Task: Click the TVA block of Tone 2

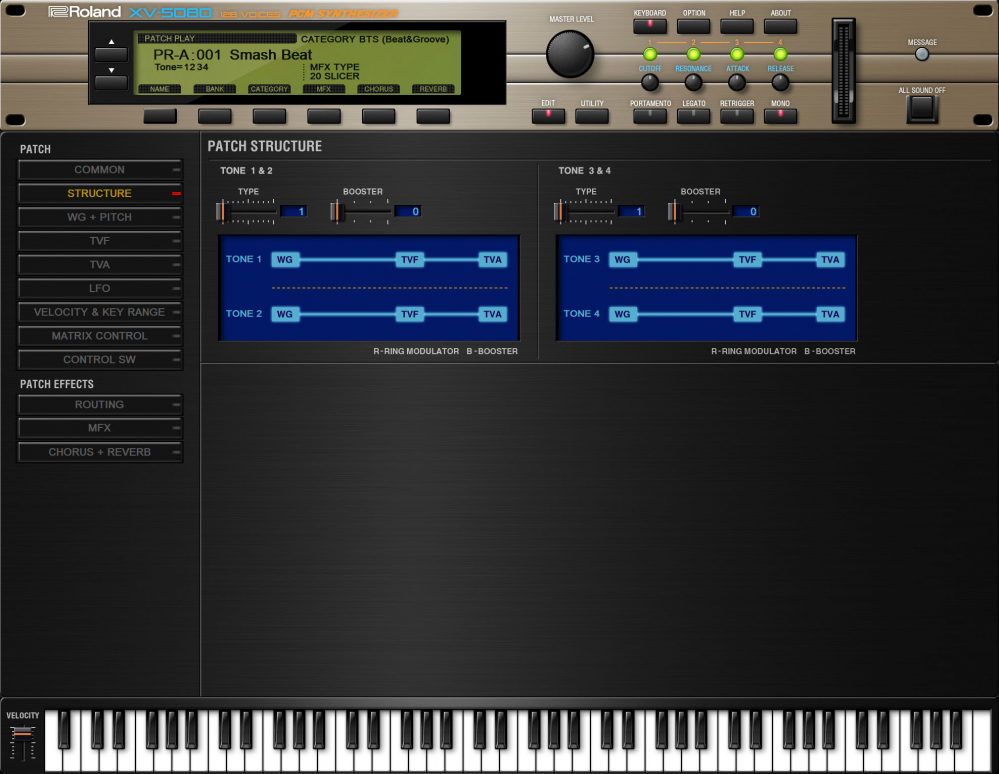Action: [492, 314]
